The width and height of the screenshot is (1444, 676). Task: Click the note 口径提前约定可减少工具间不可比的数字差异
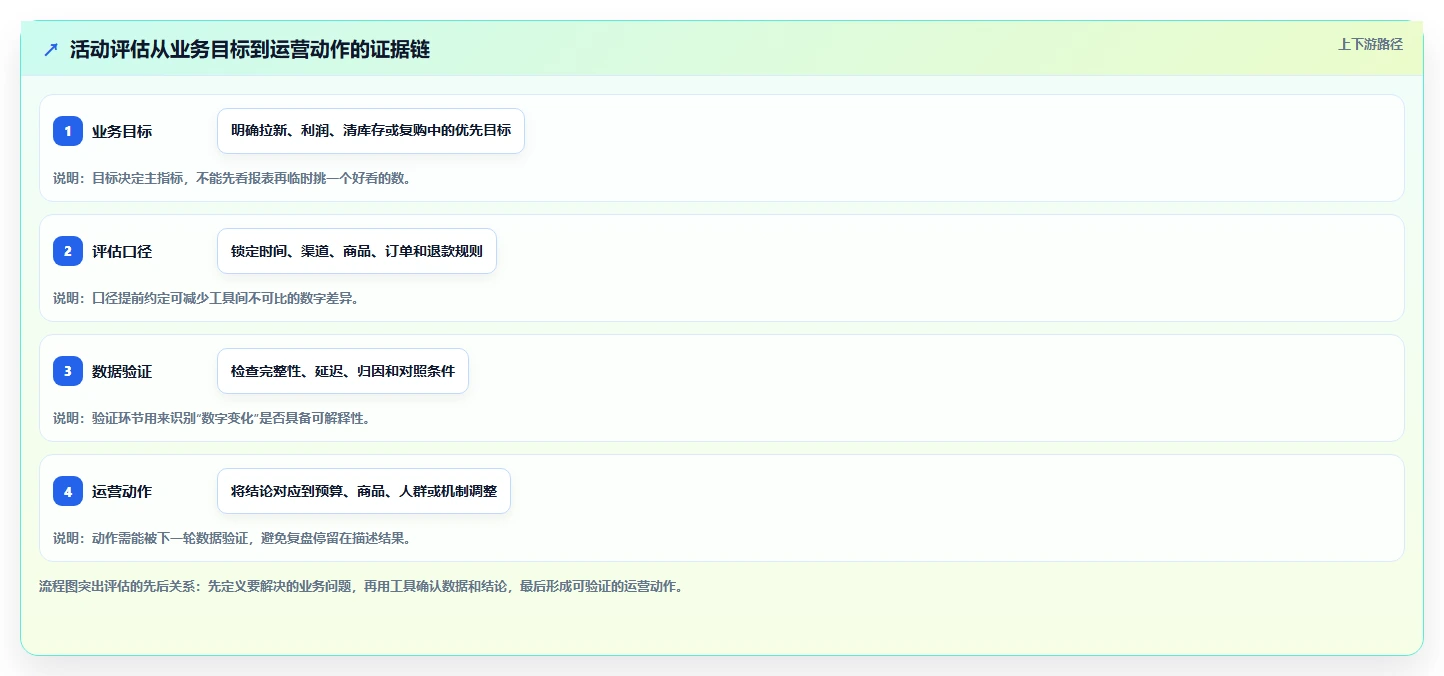pos(206,298)
